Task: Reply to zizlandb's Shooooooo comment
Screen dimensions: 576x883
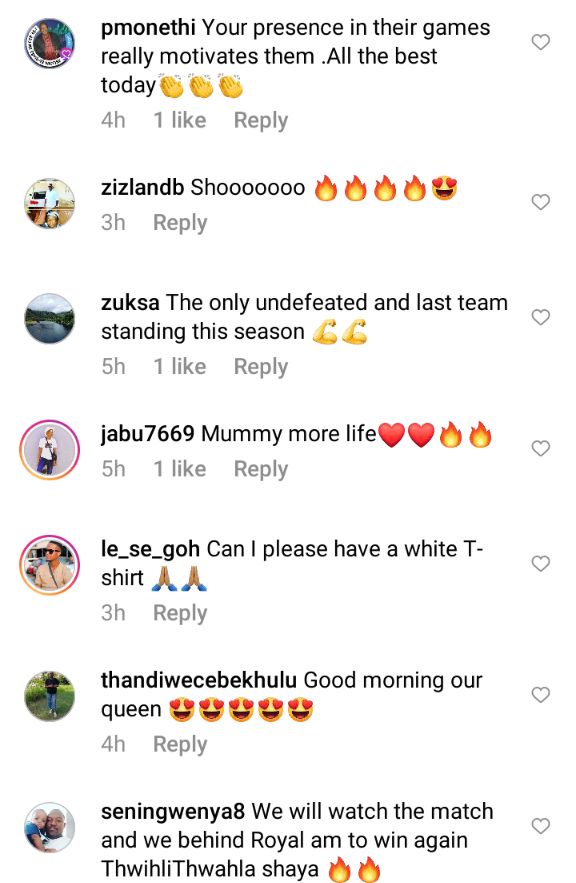Action: point(180,223)
